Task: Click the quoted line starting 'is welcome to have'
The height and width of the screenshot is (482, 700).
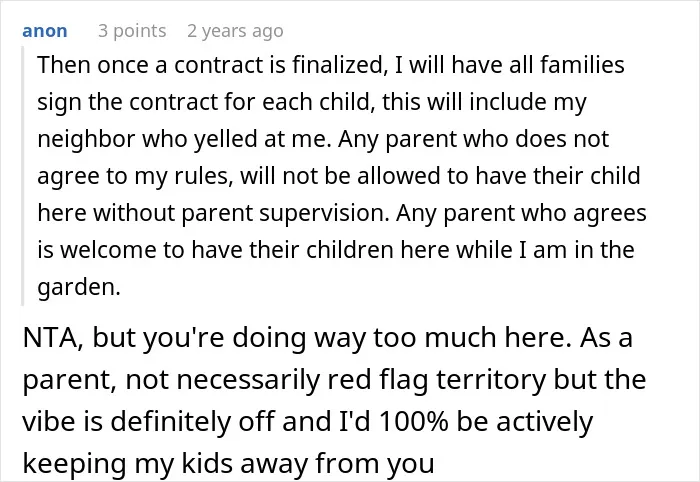Action: pos(336,250)
